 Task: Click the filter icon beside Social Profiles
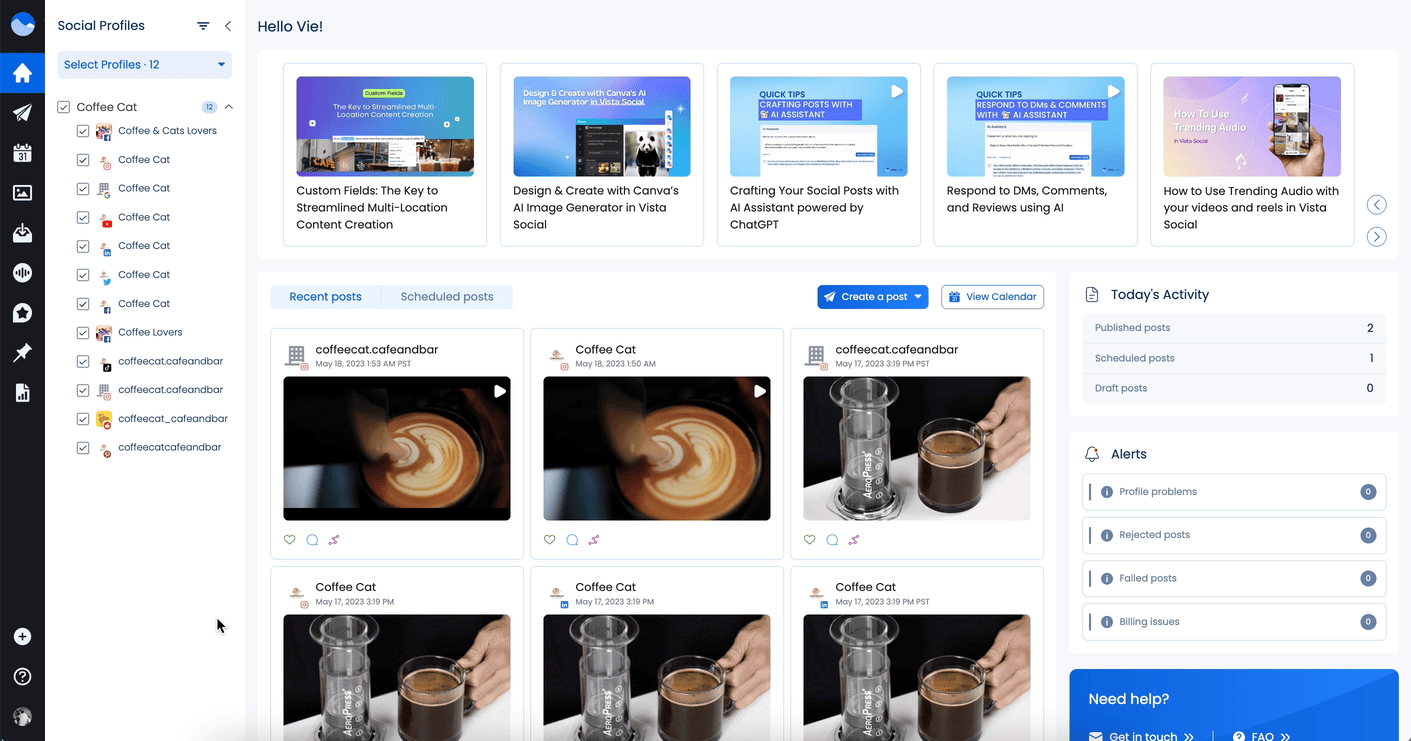pyautogui.click(x=203, y=25)
